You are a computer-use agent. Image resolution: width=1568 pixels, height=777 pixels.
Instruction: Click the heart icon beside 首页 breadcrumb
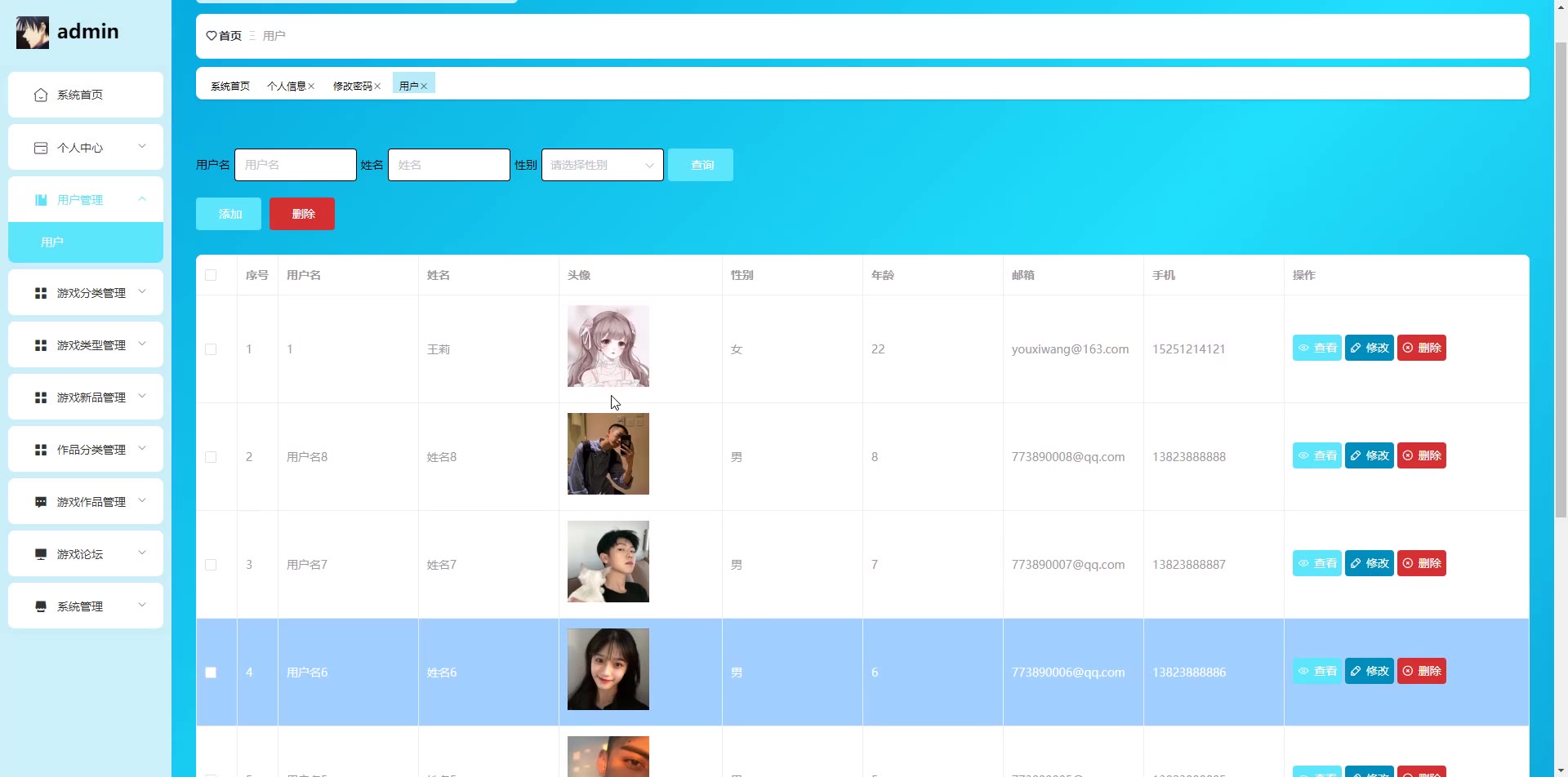pos(212,36)
